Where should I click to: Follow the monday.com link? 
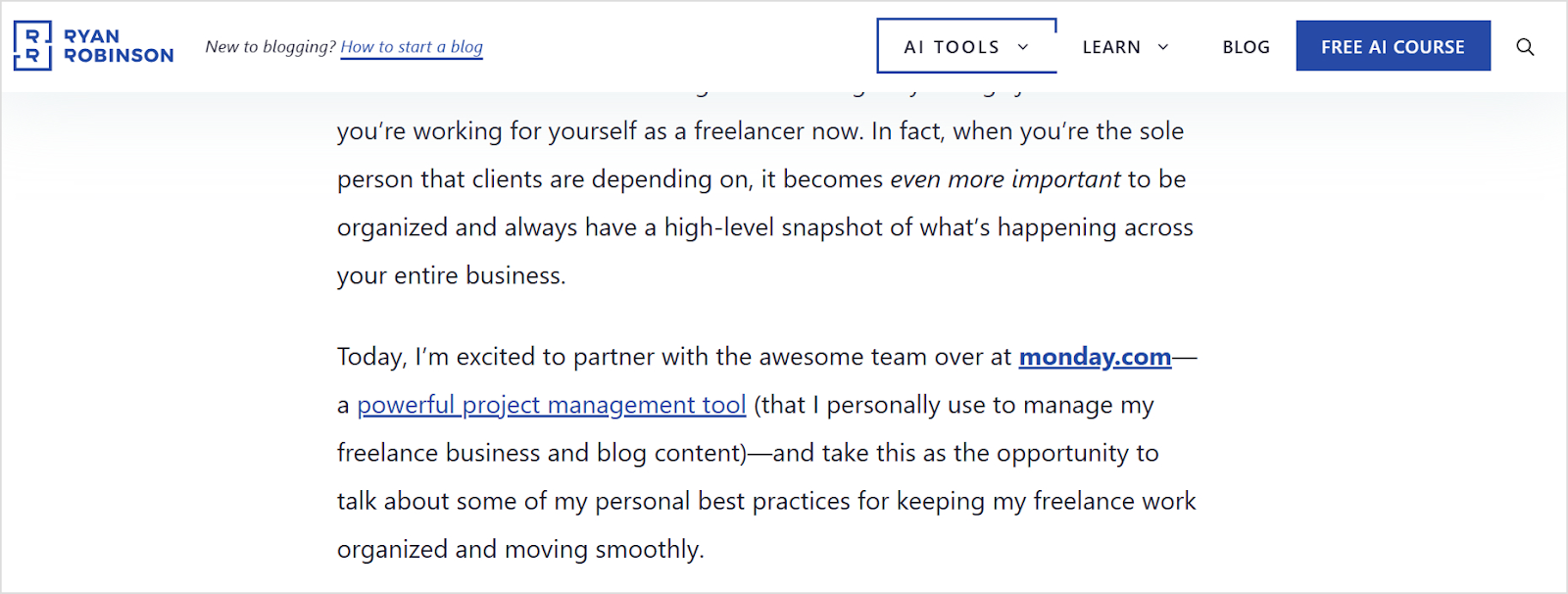coord(1095,357)
